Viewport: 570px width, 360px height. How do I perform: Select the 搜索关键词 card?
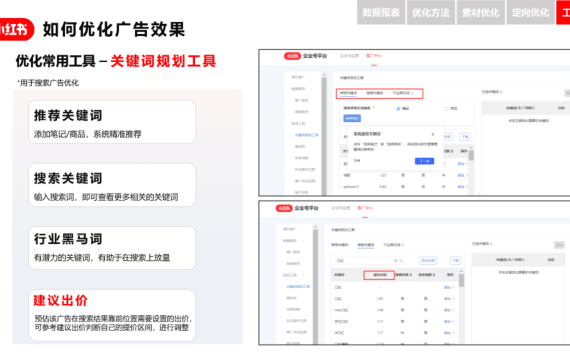112,185
